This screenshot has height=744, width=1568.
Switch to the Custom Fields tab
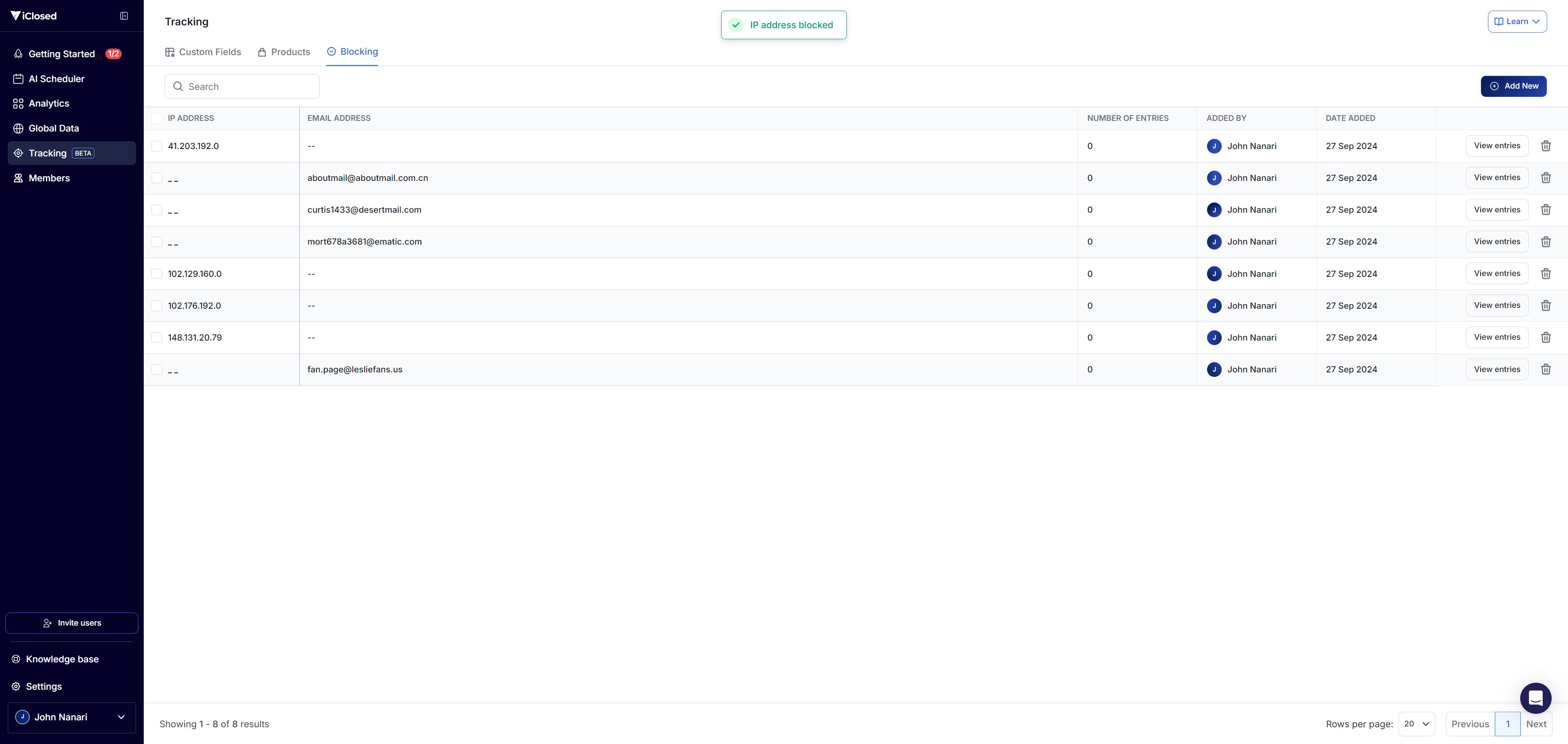click(203, 52)
